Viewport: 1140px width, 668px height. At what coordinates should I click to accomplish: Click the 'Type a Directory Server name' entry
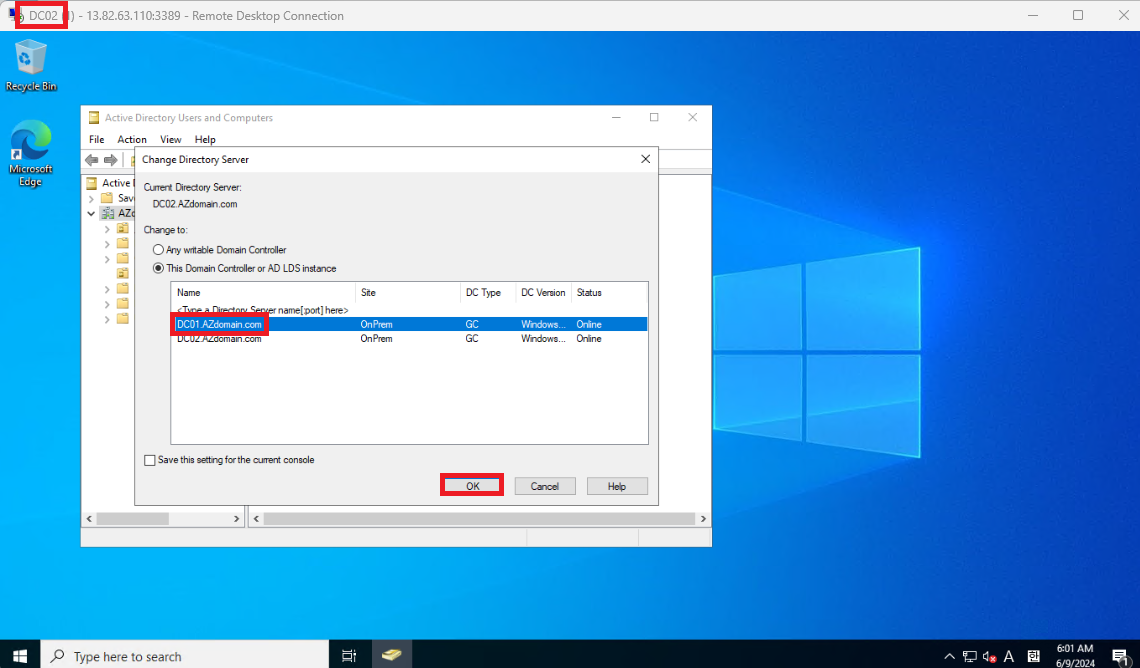point(262,310)
